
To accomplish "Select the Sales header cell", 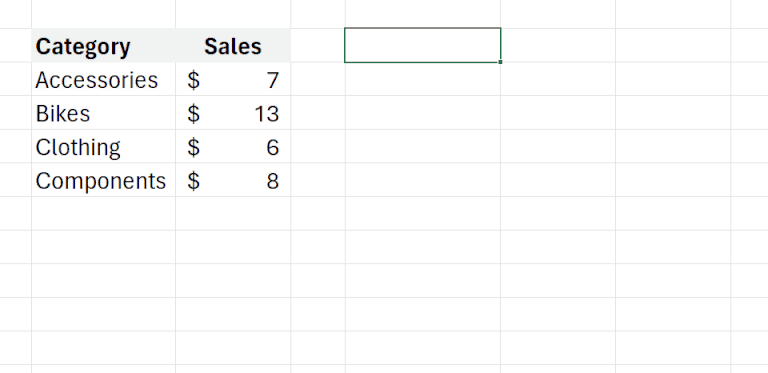I will click(x=233, y=46).
